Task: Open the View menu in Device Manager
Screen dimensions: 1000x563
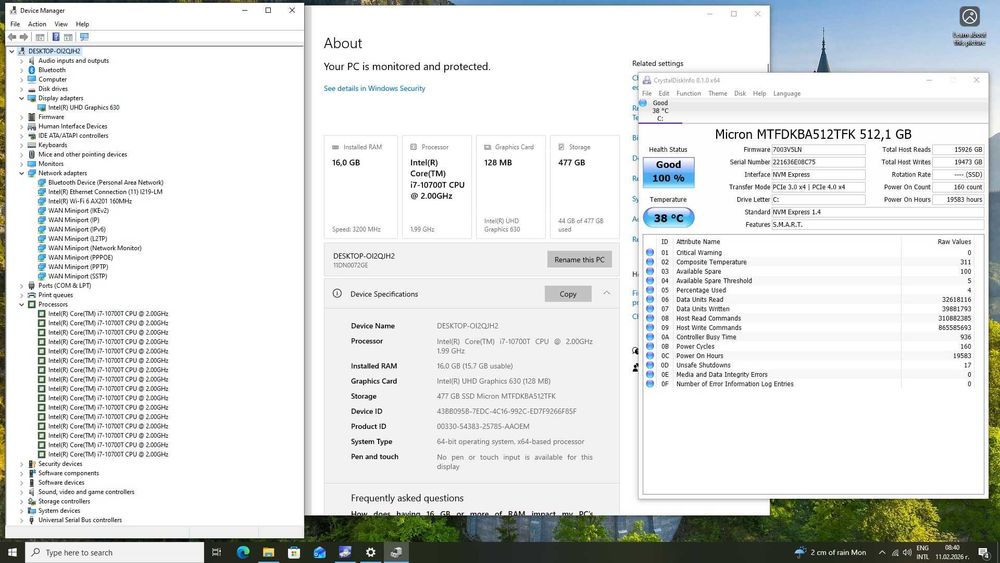Action: 61,24
